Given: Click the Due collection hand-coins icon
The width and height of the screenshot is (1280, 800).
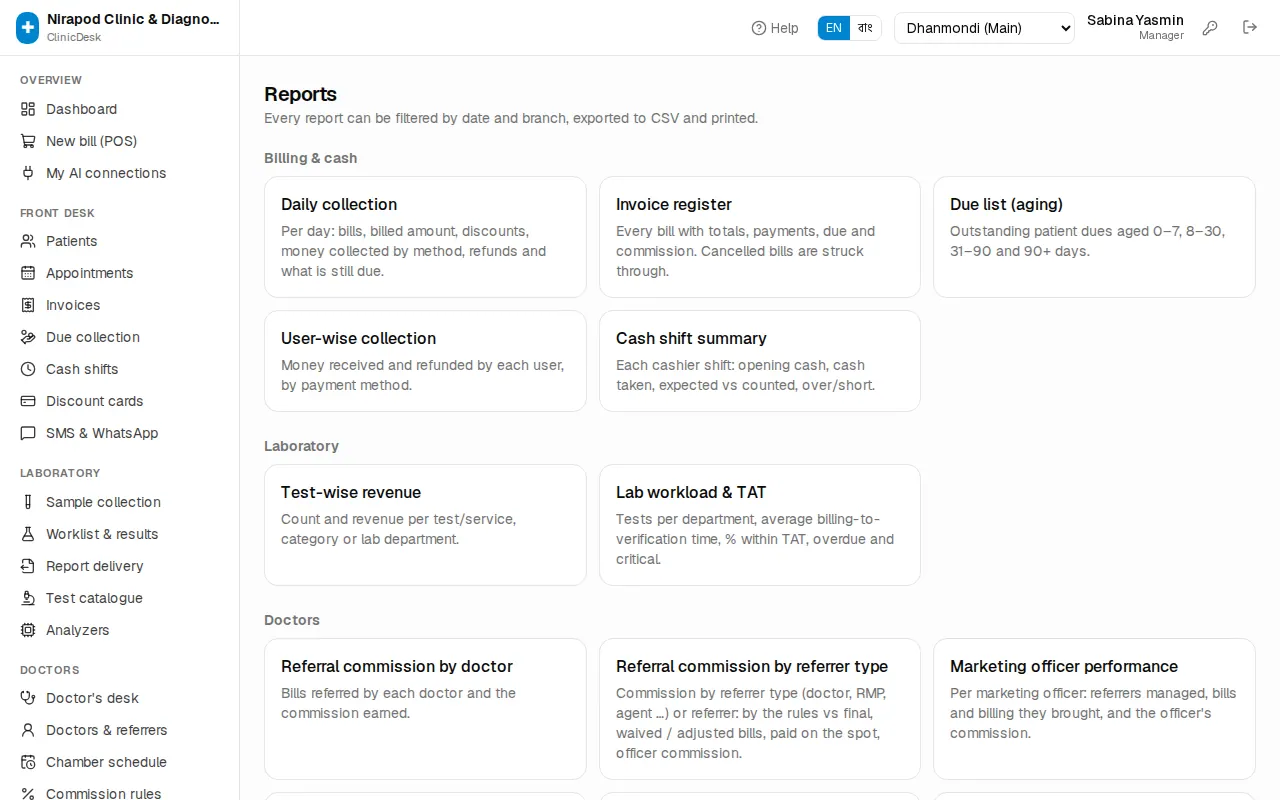Looking at the screenshot, I should [x=28, y=337].
